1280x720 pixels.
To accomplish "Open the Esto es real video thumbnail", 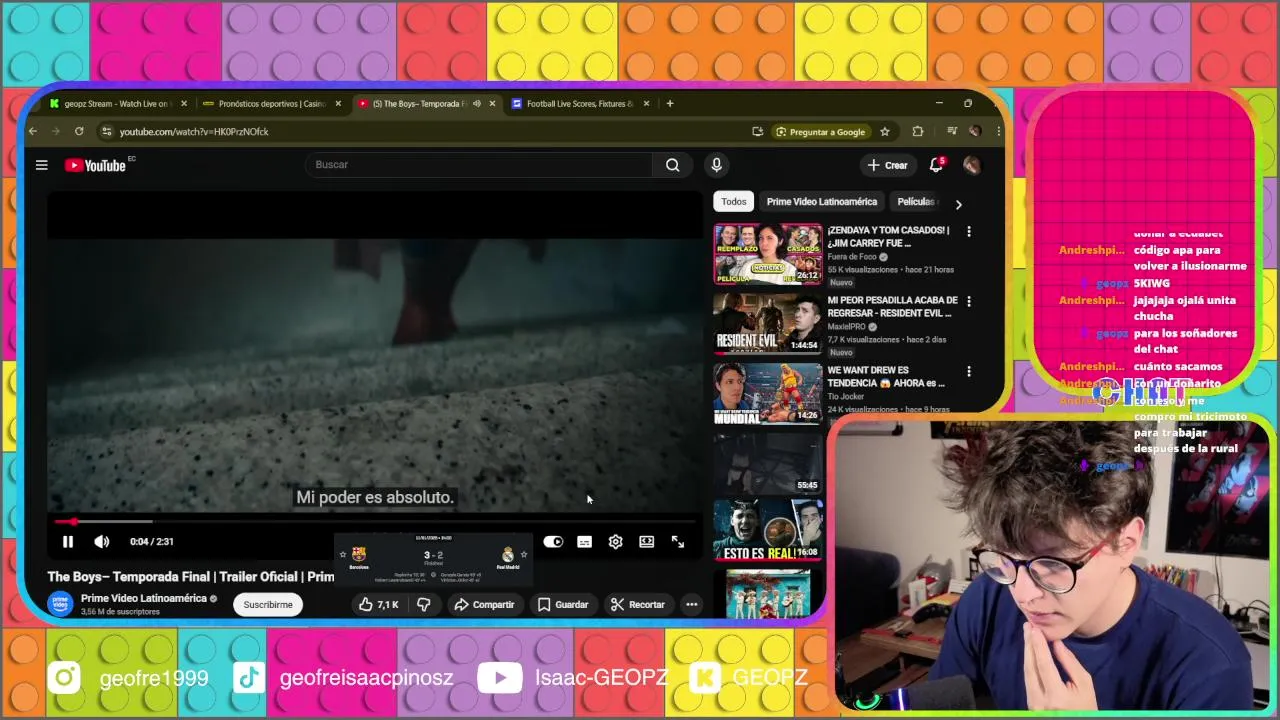I will [768, 530].
